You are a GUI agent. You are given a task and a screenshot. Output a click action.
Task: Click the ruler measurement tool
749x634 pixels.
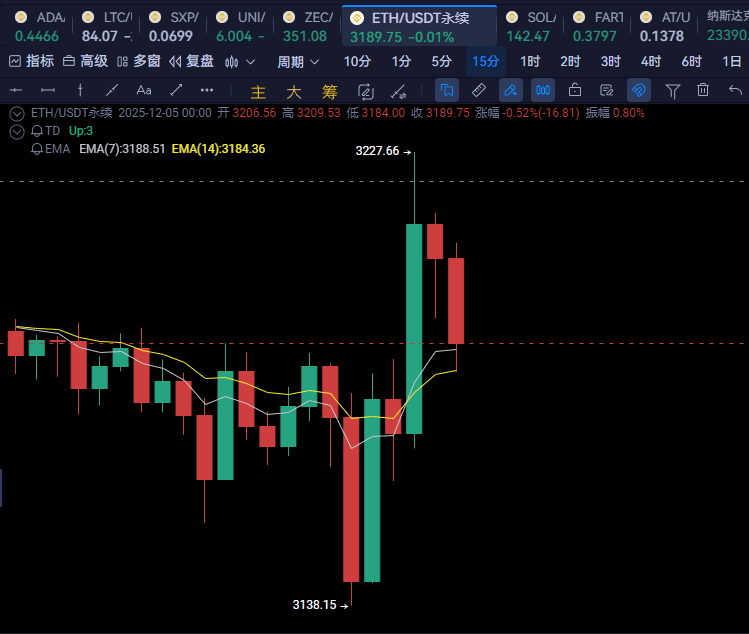[479, 90]
